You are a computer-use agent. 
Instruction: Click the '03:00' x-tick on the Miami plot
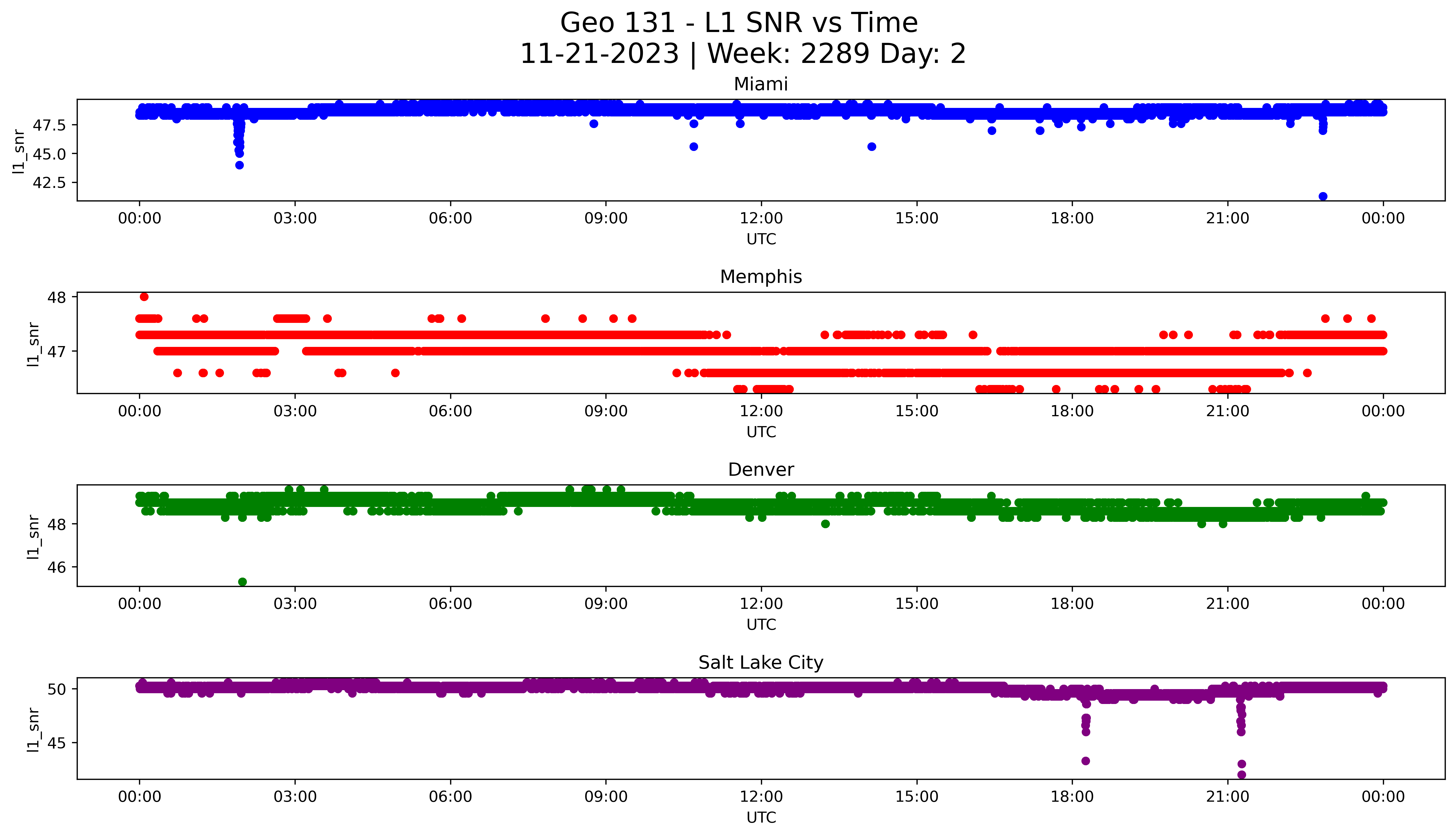pos(295,219)
